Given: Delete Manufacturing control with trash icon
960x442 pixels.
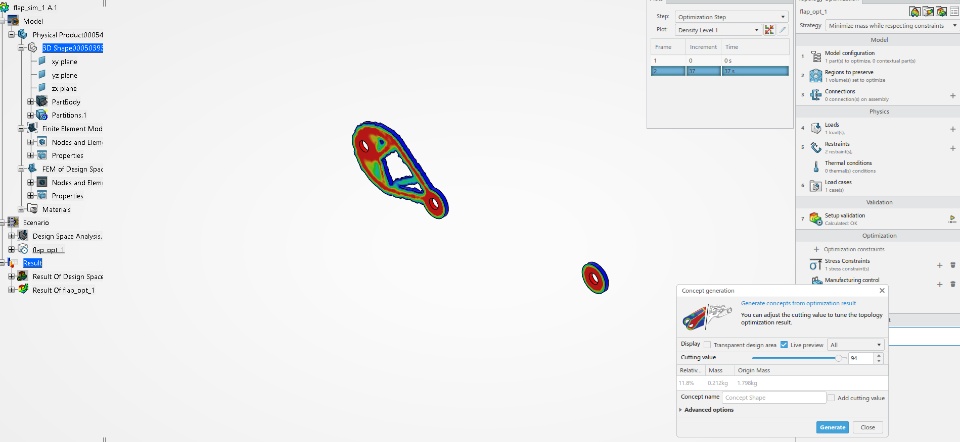Looking at the screenshot, I should (x=953, y=284).
